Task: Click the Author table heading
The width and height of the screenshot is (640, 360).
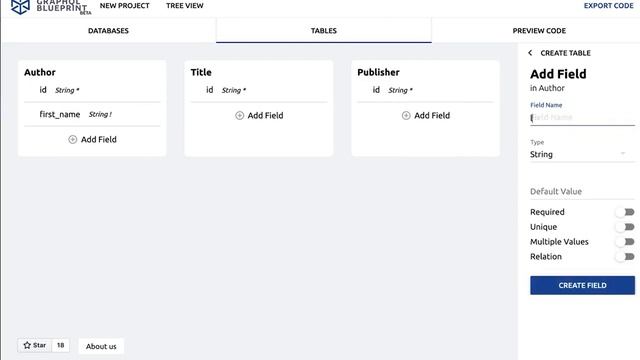Action: [40, 72]
